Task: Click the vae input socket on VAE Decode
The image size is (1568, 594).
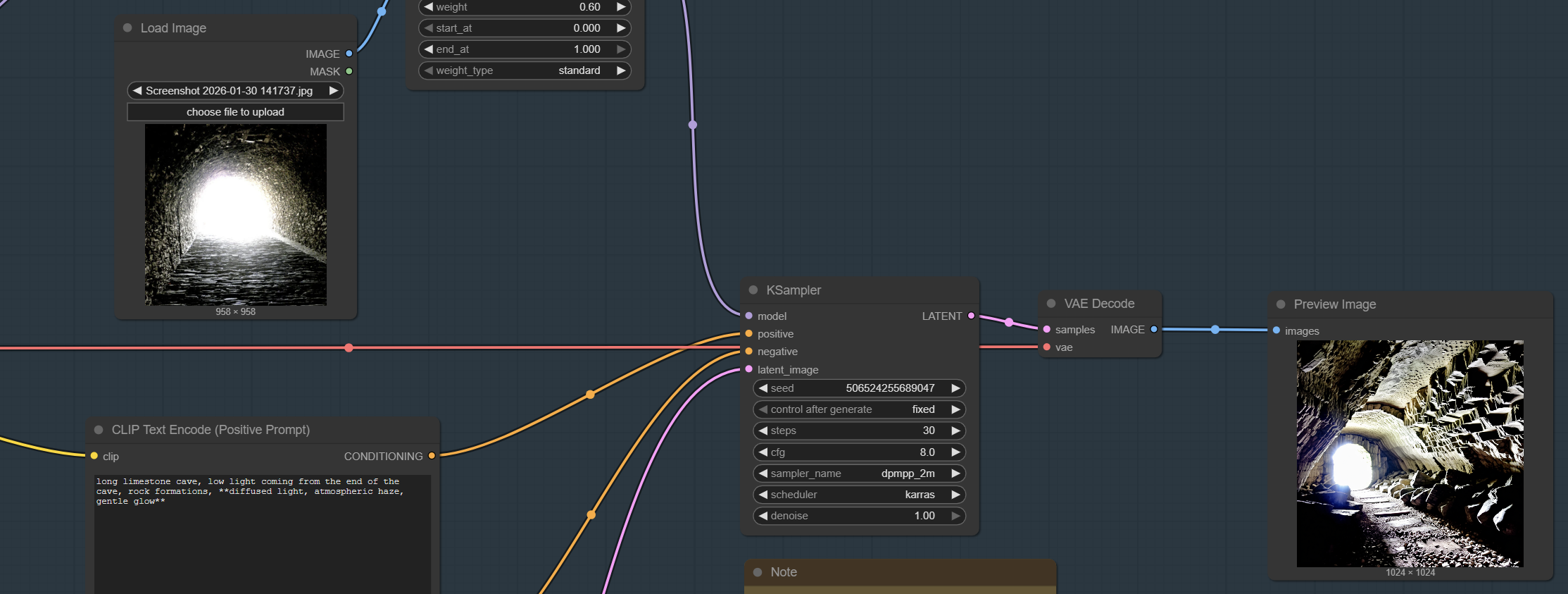Action: click(1047, 347)
